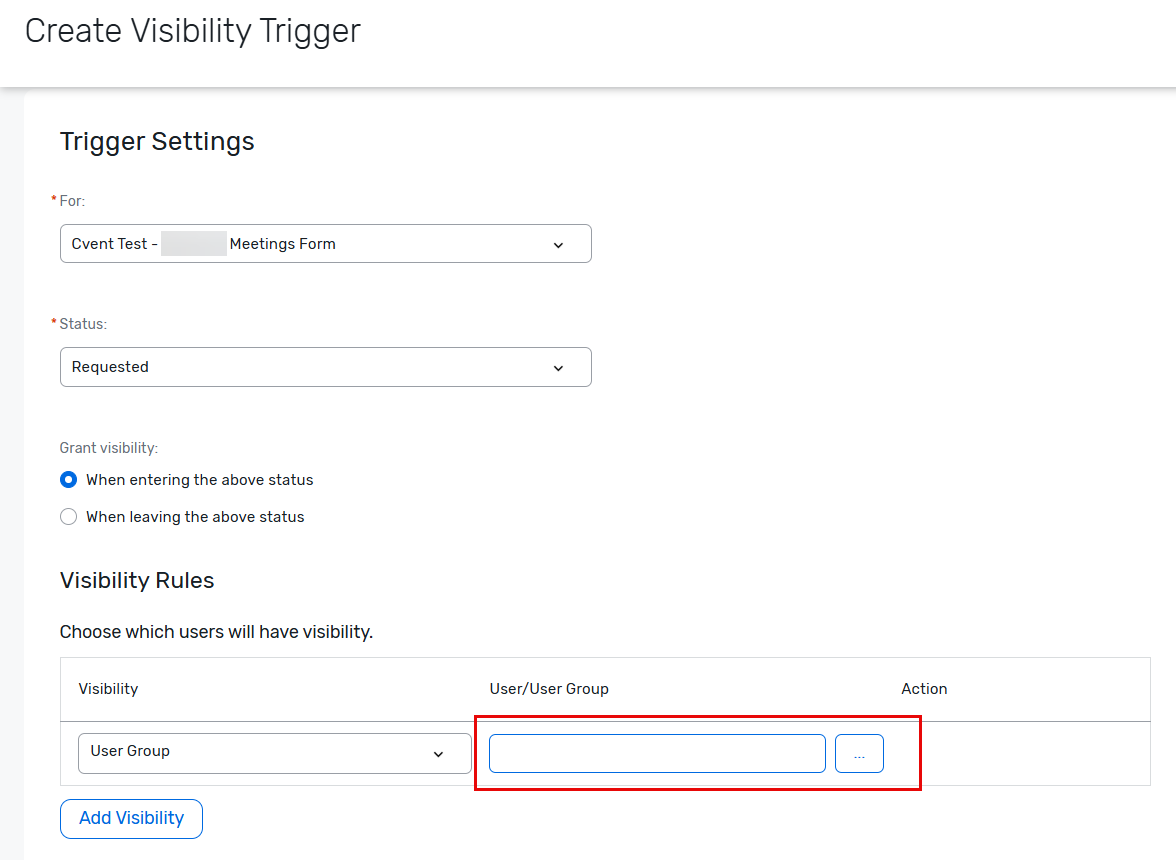Select "When leaving the above status" radio
The width and height of the screenshot is (1176, 860).
(x=69, y=517)
